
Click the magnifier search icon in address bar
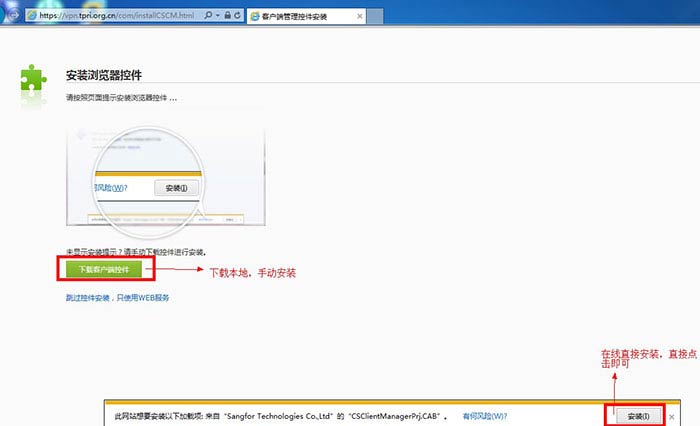(206, 17)
